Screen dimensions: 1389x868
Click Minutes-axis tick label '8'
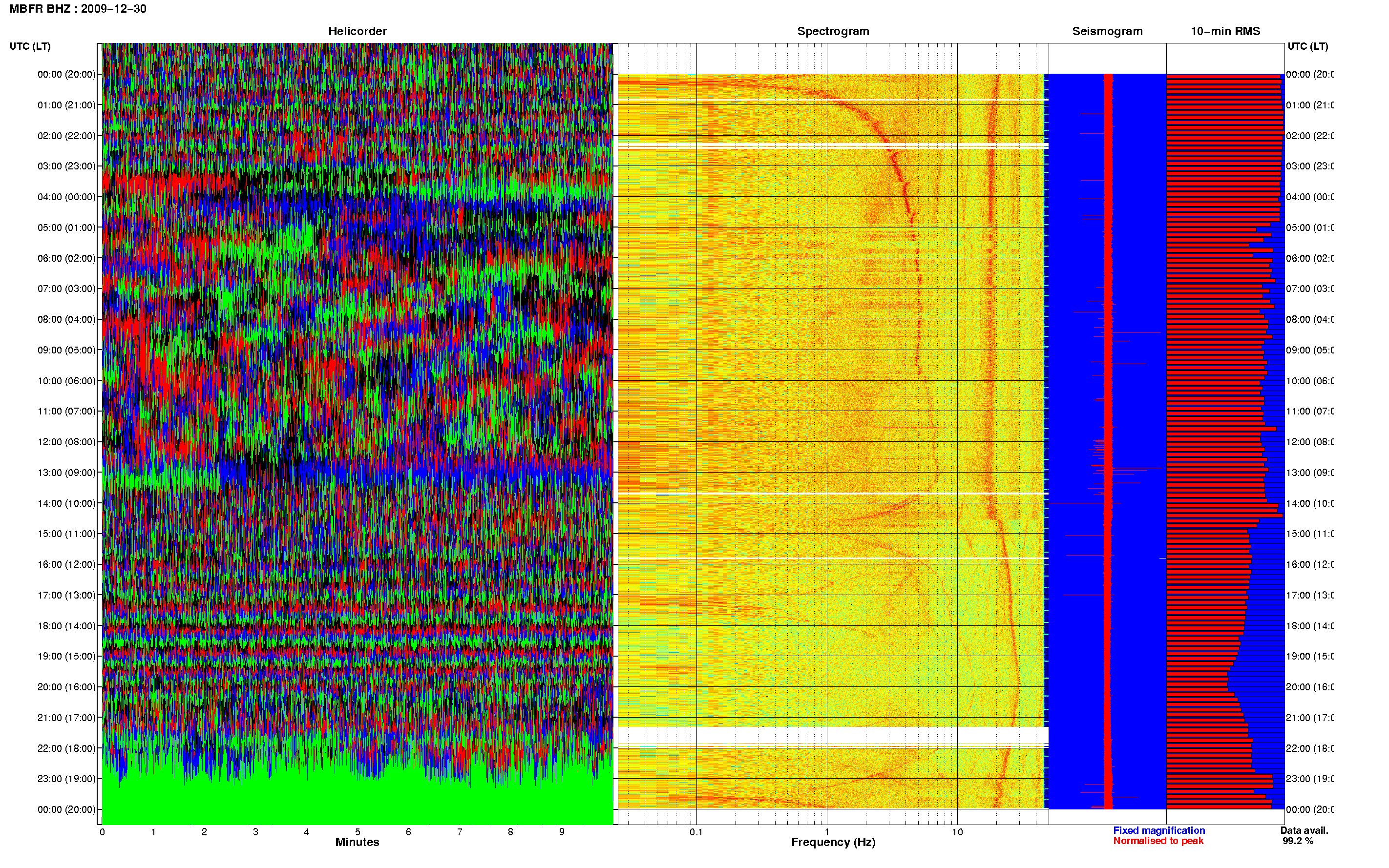[510, 832]
